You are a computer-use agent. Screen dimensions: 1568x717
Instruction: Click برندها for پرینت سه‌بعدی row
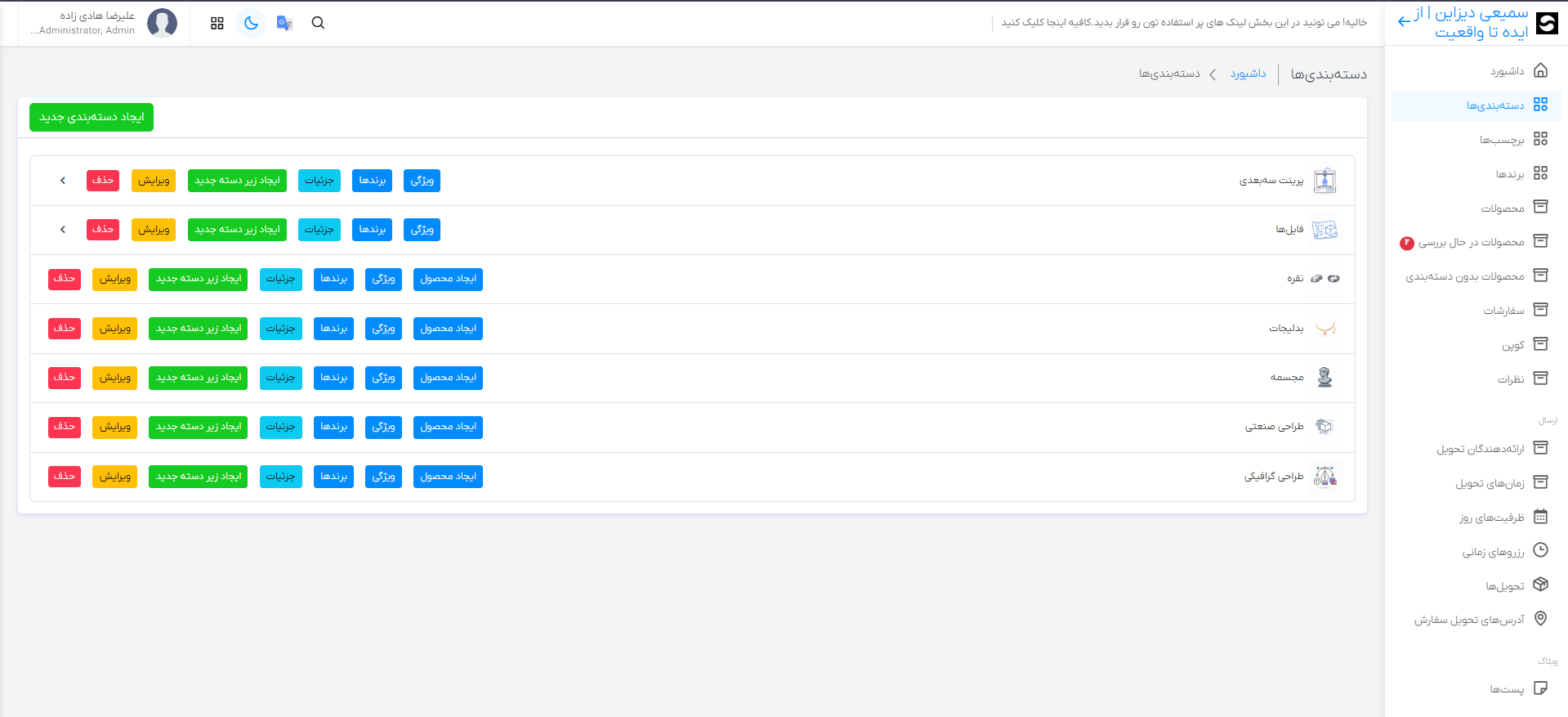coord(373,181)
